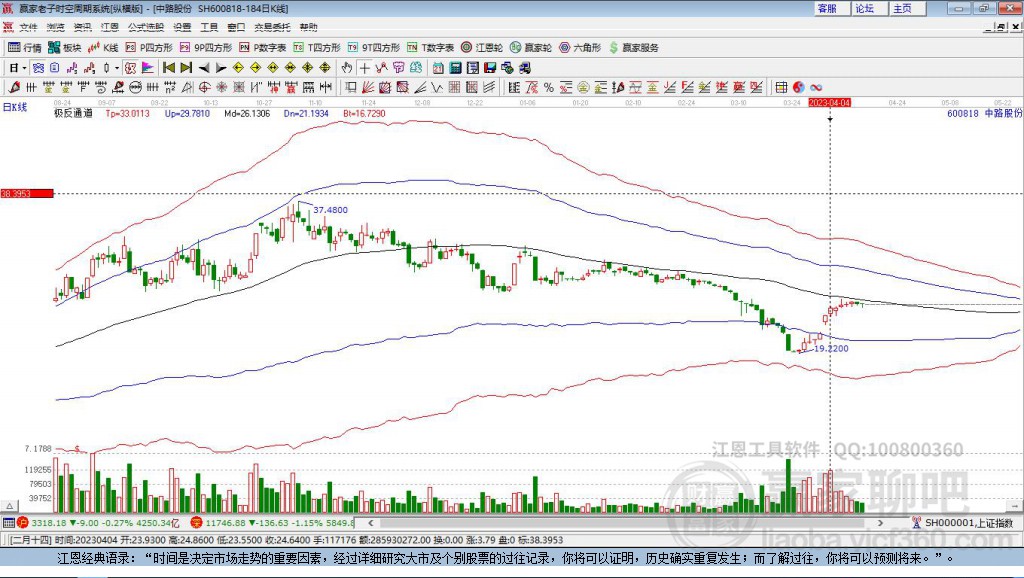Viewport: 1024px width, 578px height.
Task: Open the 江恩轮 Gann wheel
Action: tap(482, 48)
